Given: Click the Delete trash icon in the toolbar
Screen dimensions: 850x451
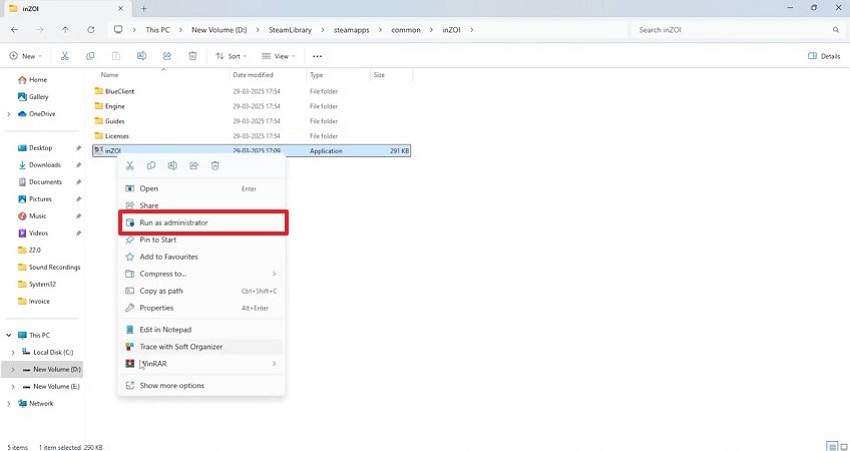Looking at the screenshot, I should pos(192,56).
